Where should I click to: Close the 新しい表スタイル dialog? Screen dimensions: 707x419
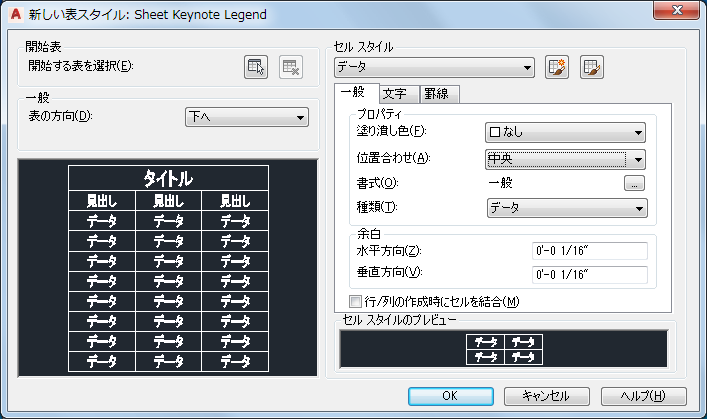[x=676, y=10]
